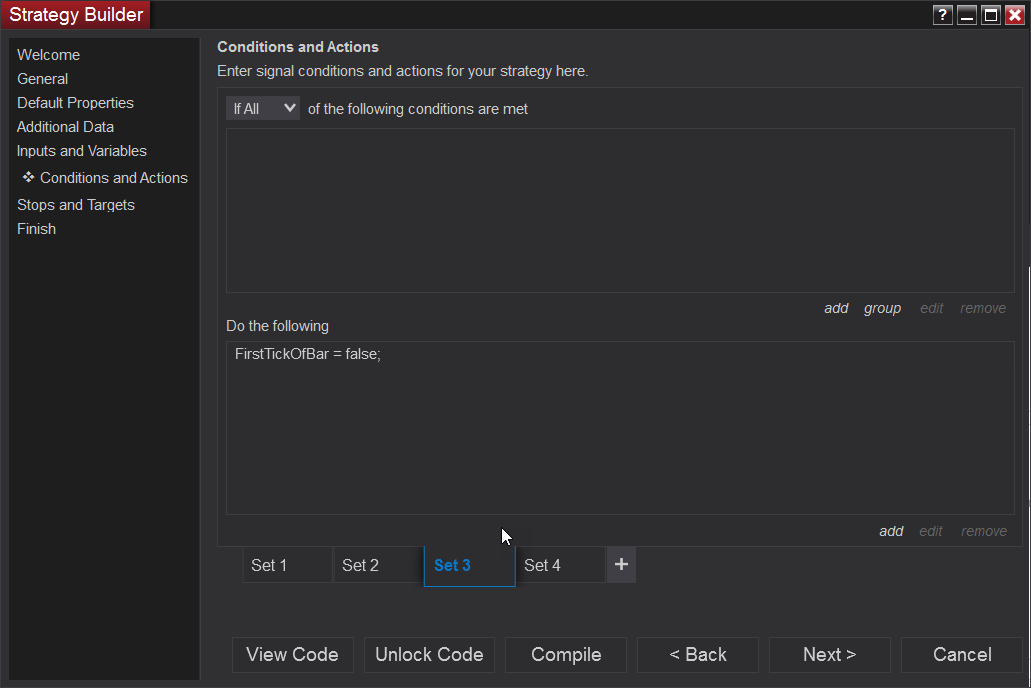Select the Set 4 tab
The height and width of the screenshot is (688, 1031).
coord(560,565)
